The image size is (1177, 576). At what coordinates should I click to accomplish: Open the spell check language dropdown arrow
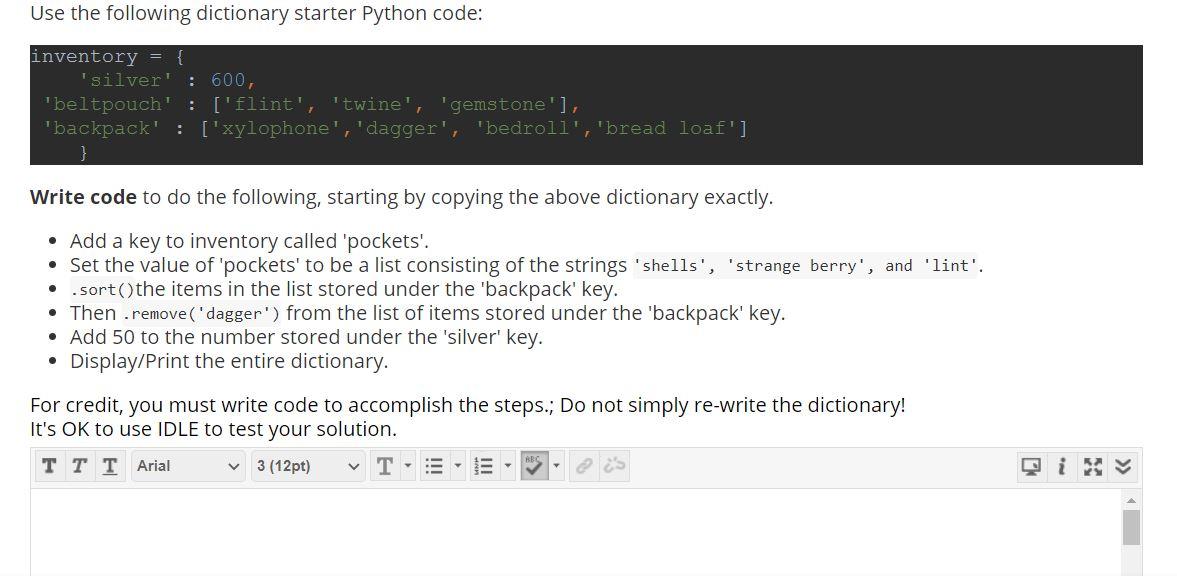(557, 466)
